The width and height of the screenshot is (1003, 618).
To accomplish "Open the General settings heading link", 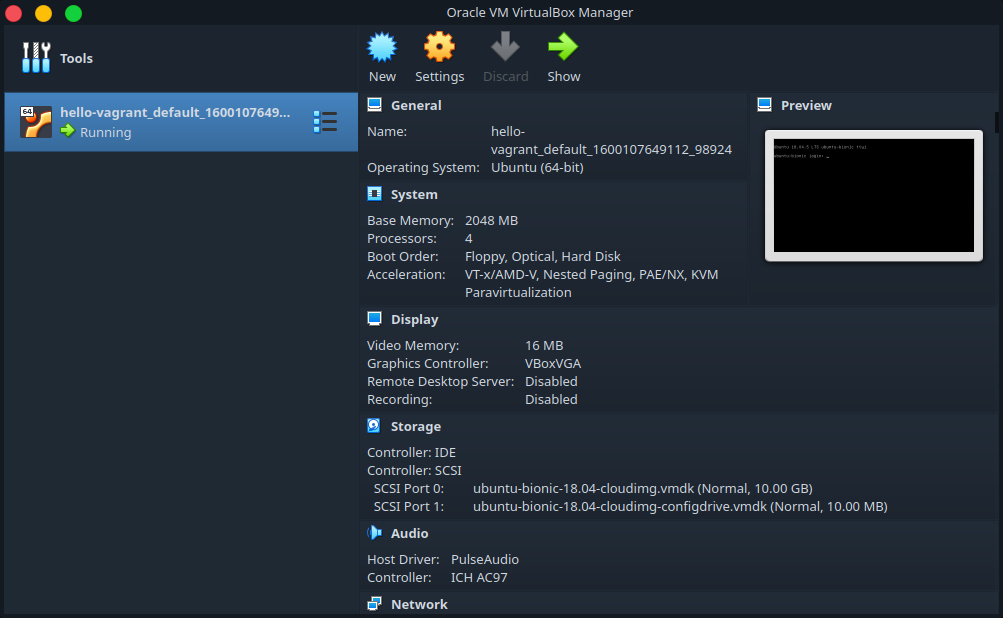I will pos(416,106).
